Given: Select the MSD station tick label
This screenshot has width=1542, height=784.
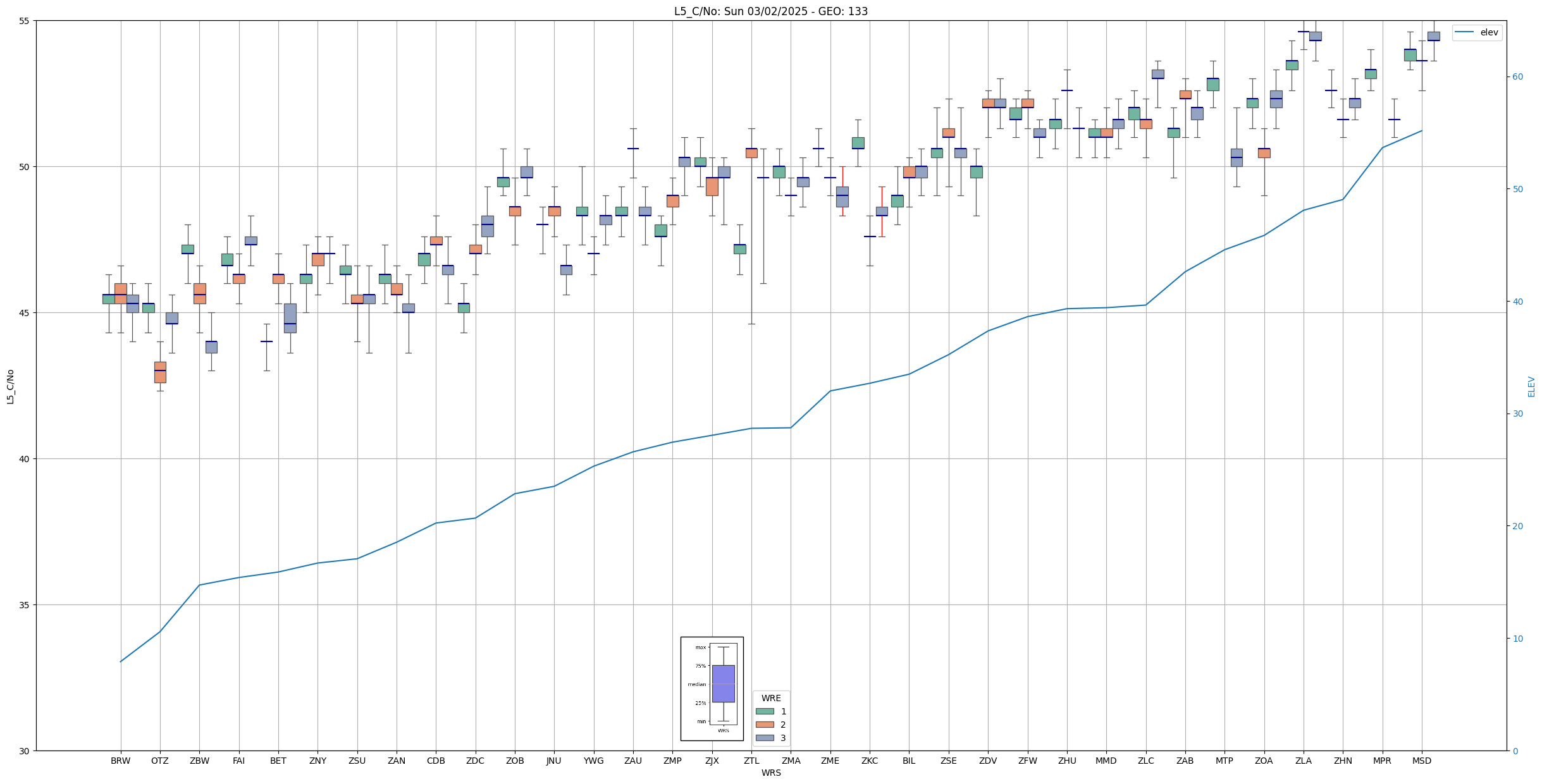Looking at the screenshot, I should click(x=1421, y=761).
